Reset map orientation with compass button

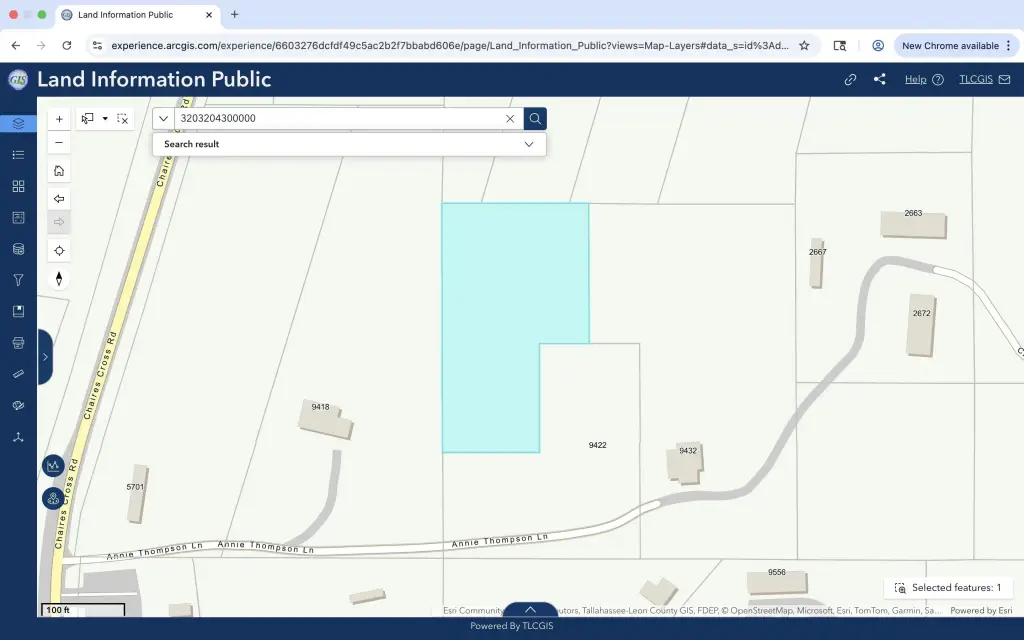coord(59,279)
